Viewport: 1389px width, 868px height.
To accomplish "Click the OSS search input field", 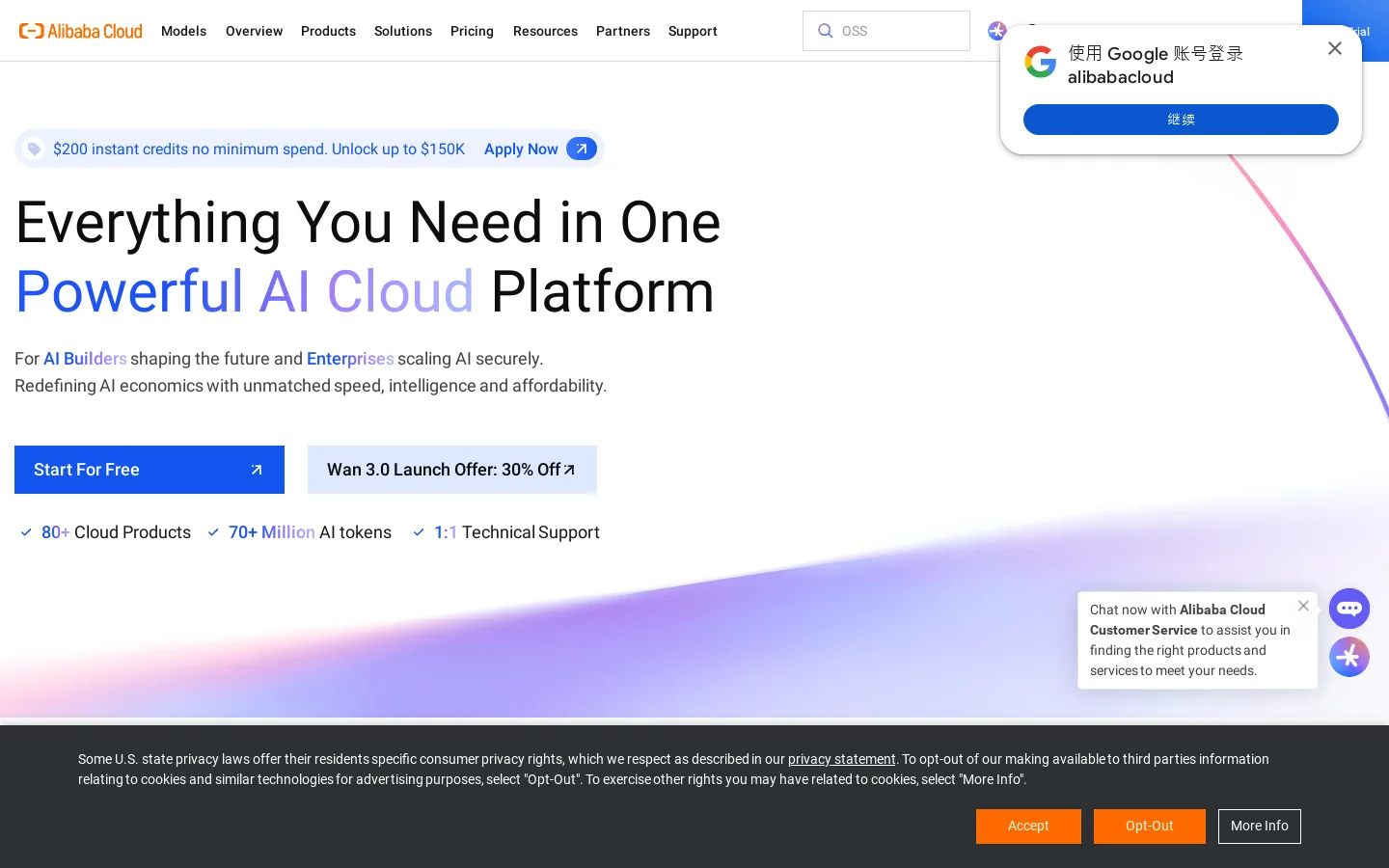I will click(886, 31).
